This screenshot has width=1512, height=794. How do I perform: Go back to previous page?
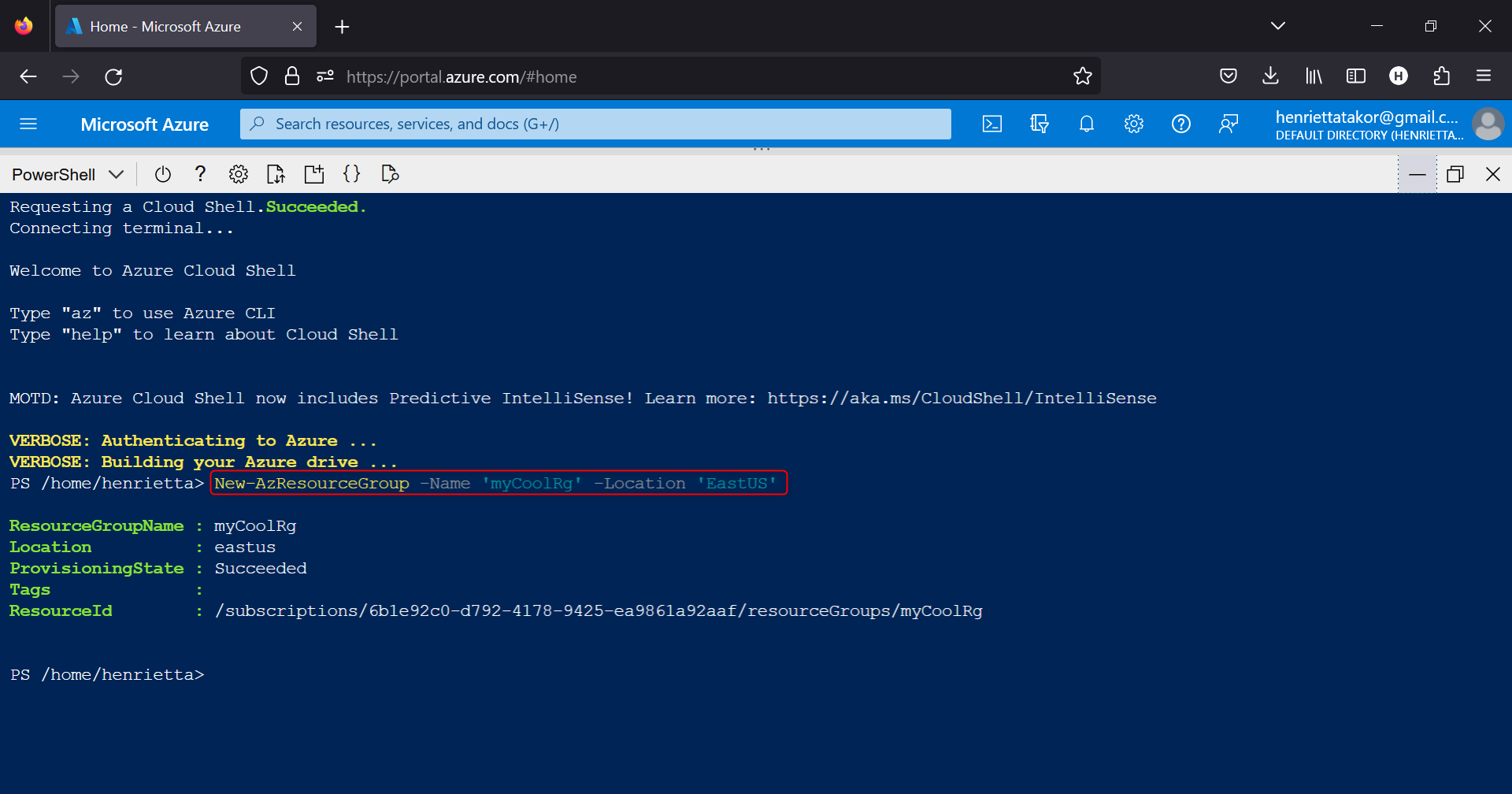tap(28, 76)
